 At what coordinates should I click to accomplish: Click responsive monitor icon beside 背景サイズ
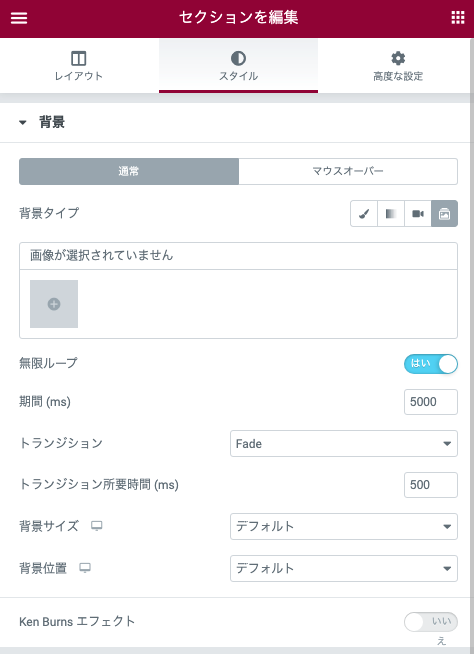coord(97,526)
